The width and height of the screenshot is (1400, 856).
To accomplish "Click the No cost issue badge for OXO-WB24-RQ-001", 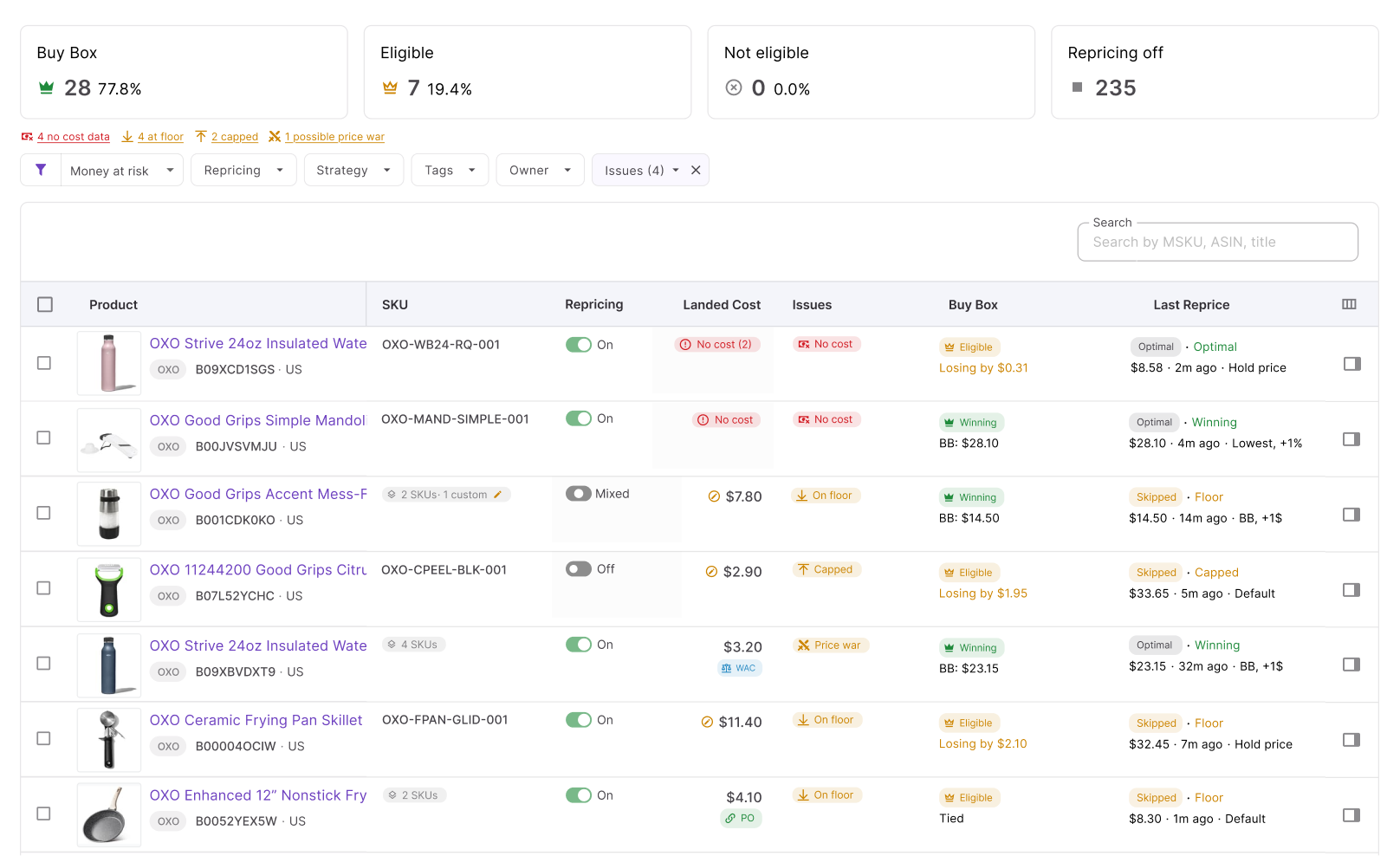I will 826,344.
